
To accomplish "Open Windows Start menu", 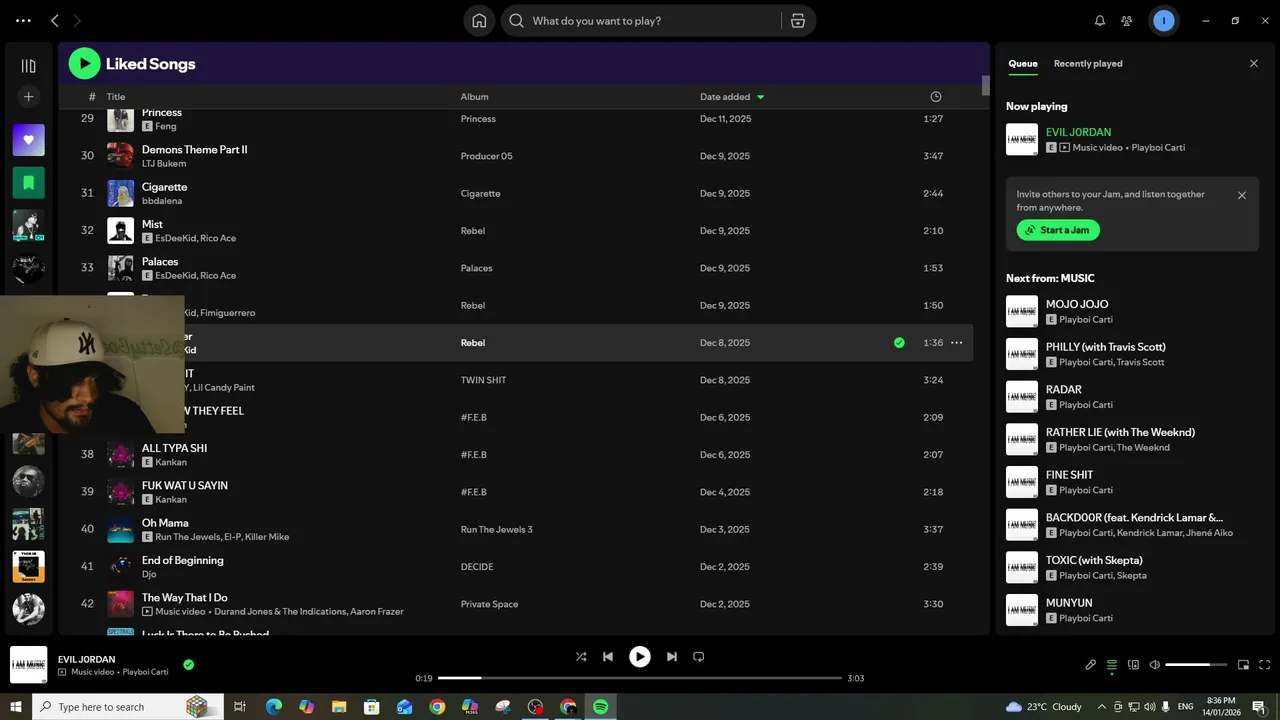I will click(x=15, y=707).
